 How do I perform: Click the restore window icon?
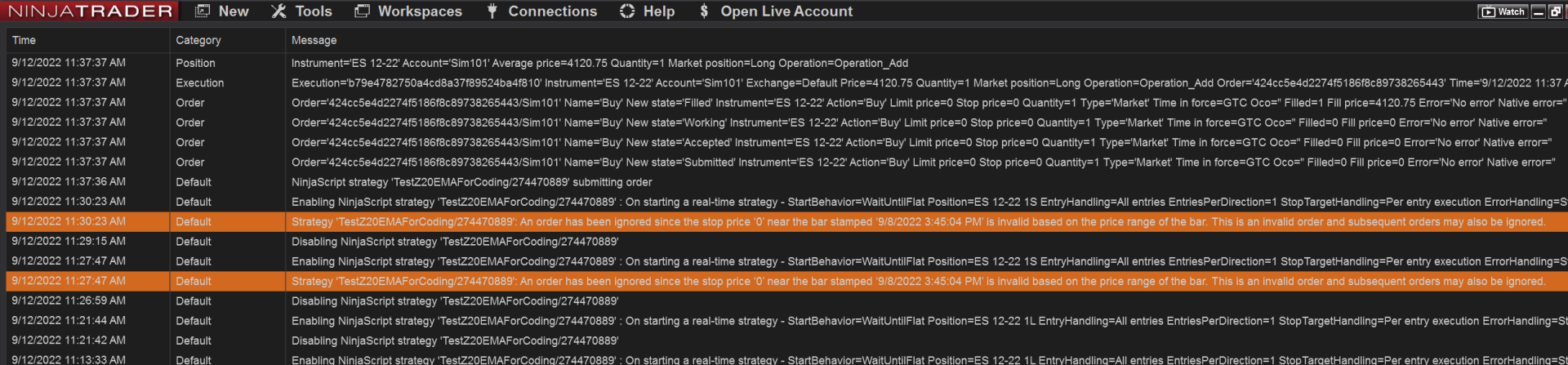click(1555, 11)
